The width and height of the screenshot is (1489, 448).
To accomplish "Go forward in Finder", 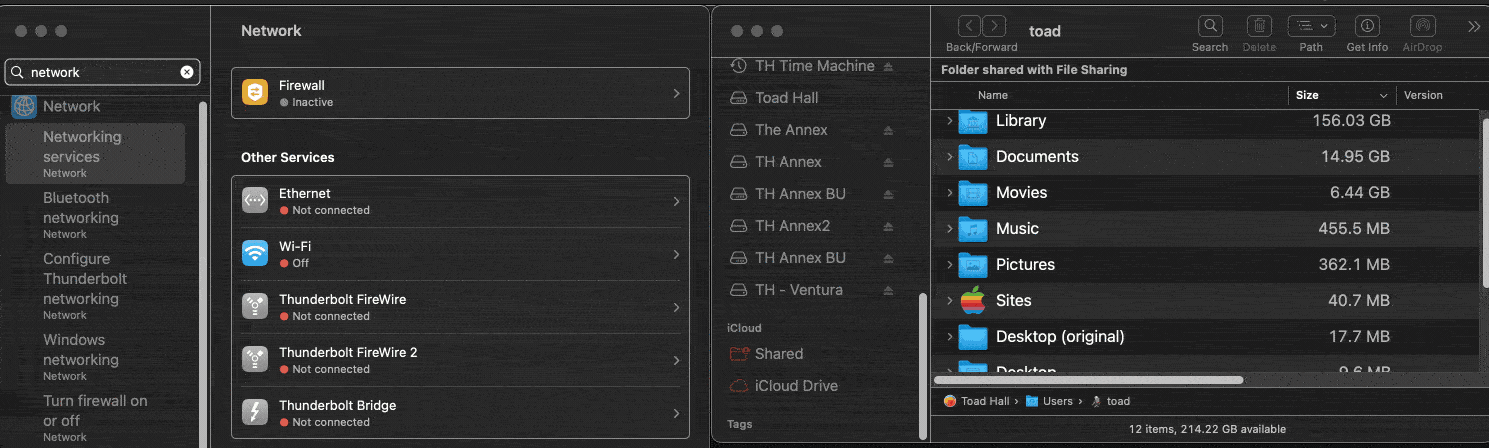I will [994, 27].
